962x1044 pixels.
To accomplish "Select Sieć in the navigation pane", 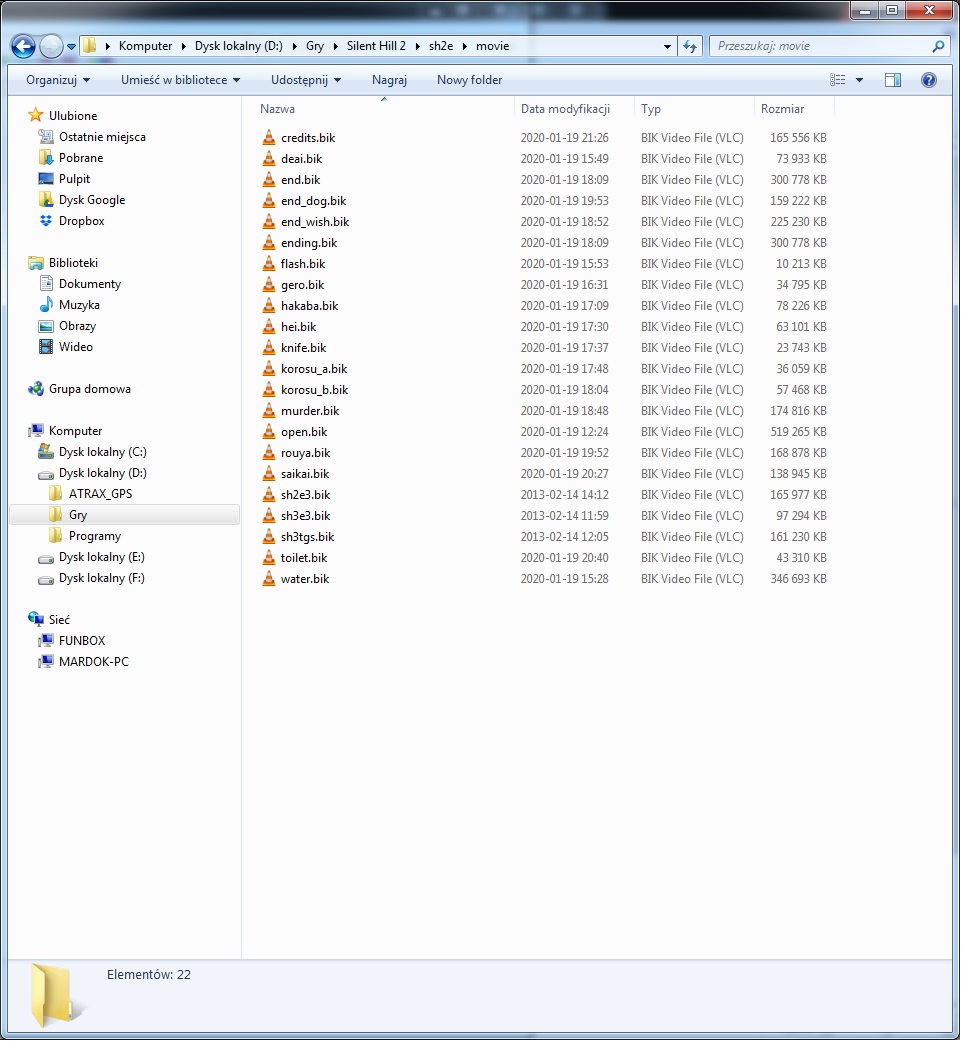I will [49, 620].
